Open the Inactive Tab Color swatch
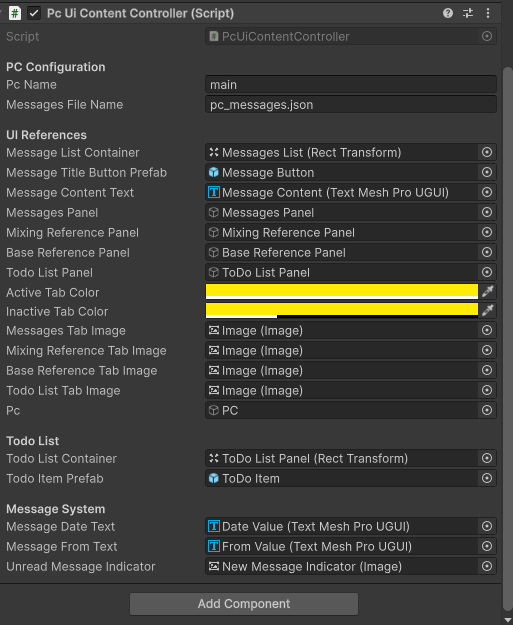The image size is (513, 625). [x=342, y=310]
